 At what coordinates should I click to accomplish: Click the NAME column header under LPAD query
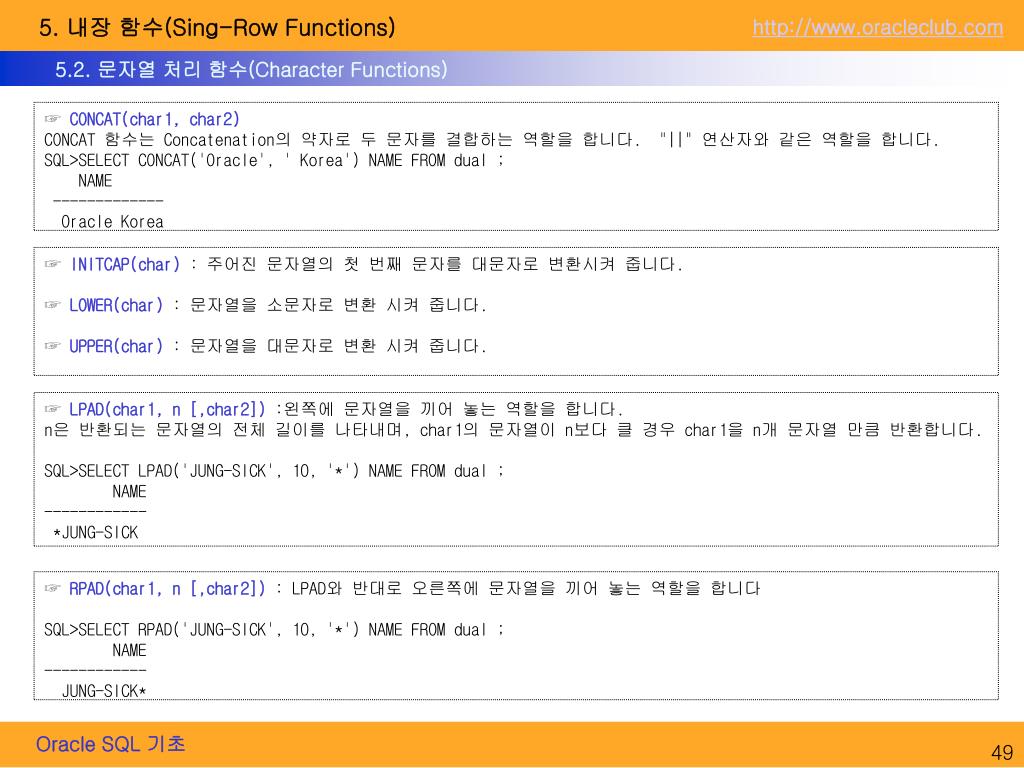[x=129, y=492]
